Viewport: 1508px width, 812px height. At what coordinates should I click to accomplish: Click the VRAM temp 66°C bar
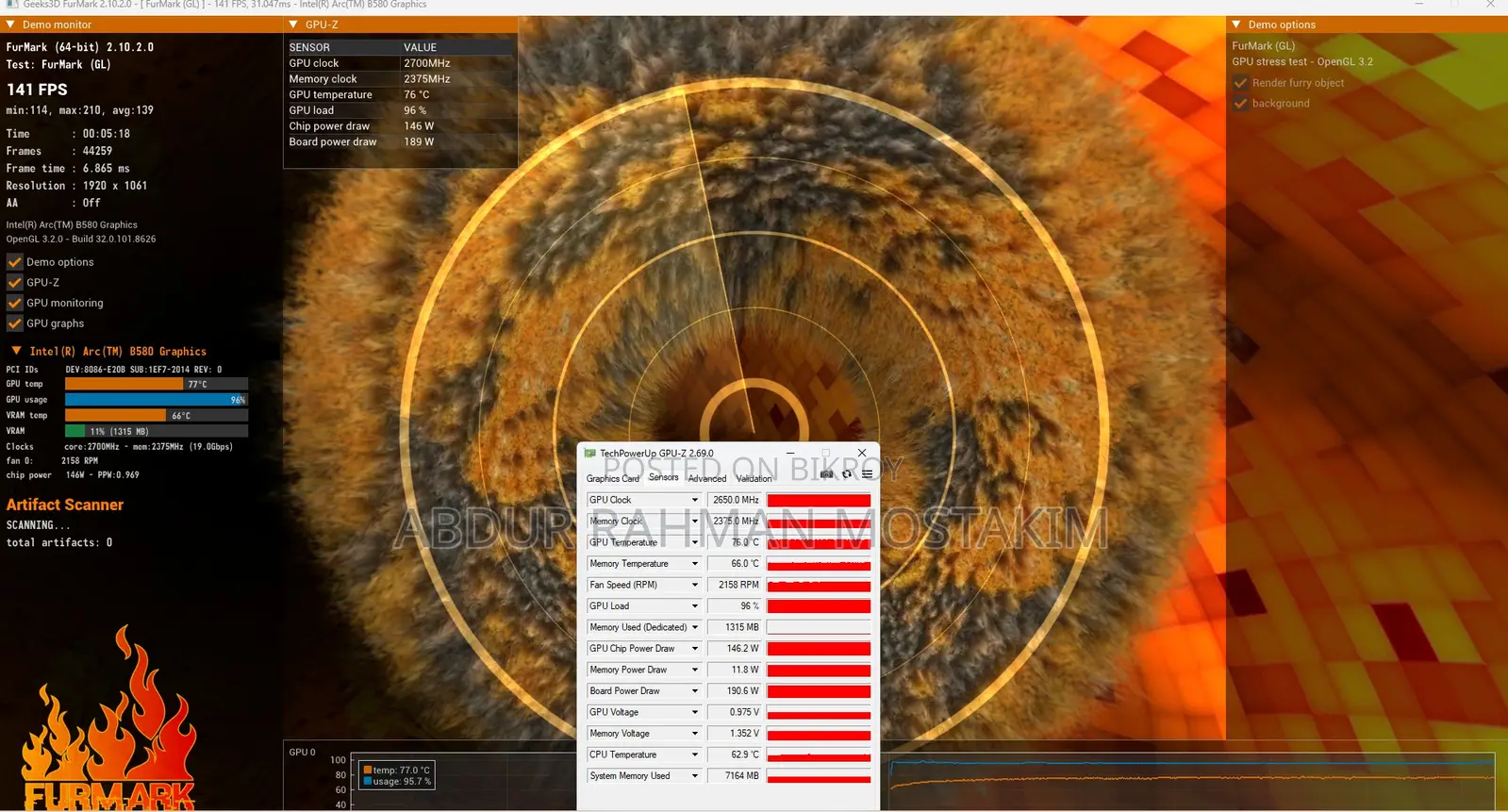pyautogui.click(x=157, y=416)
